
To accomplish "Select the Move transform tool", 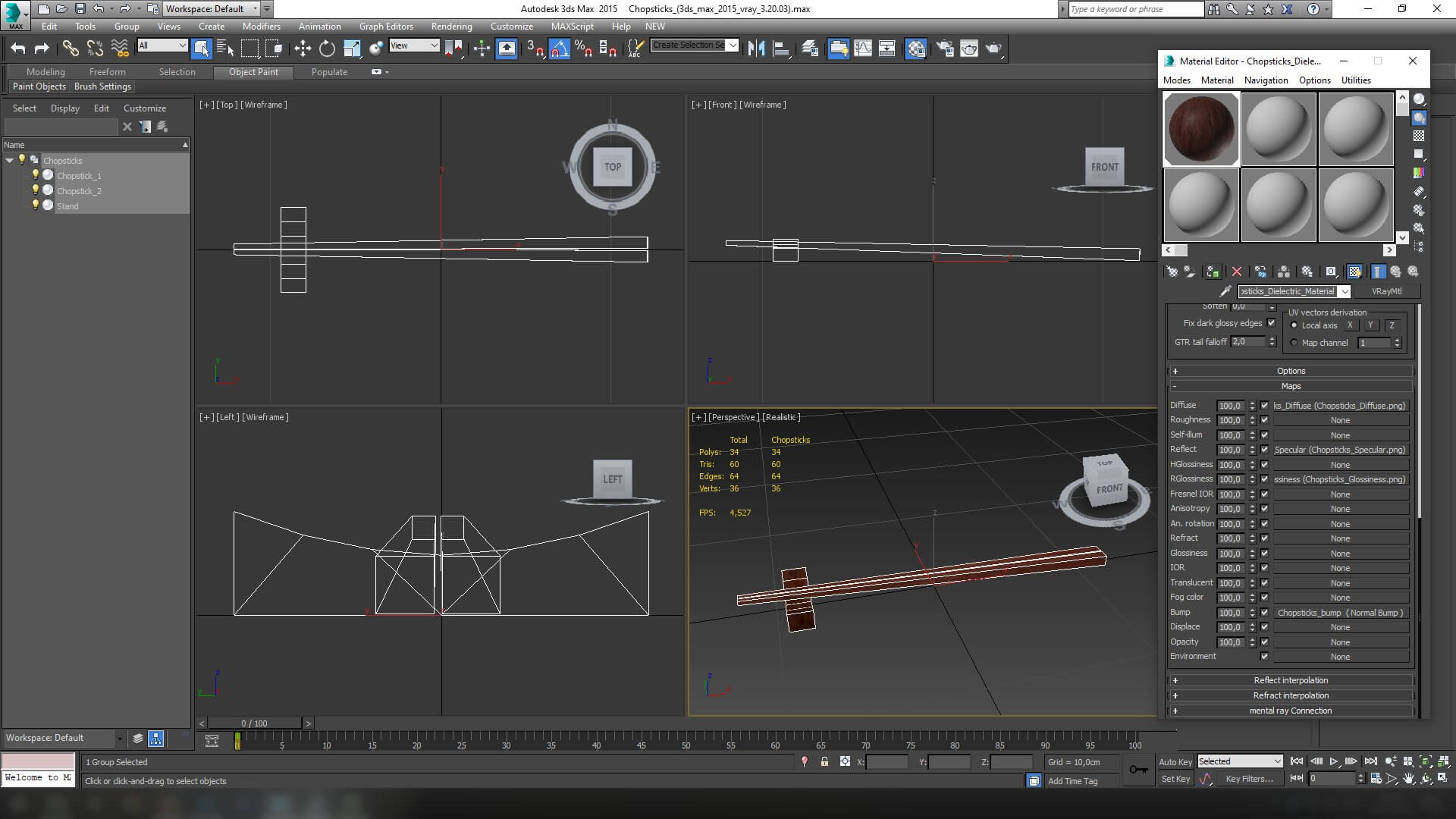I will coord(303,49).
